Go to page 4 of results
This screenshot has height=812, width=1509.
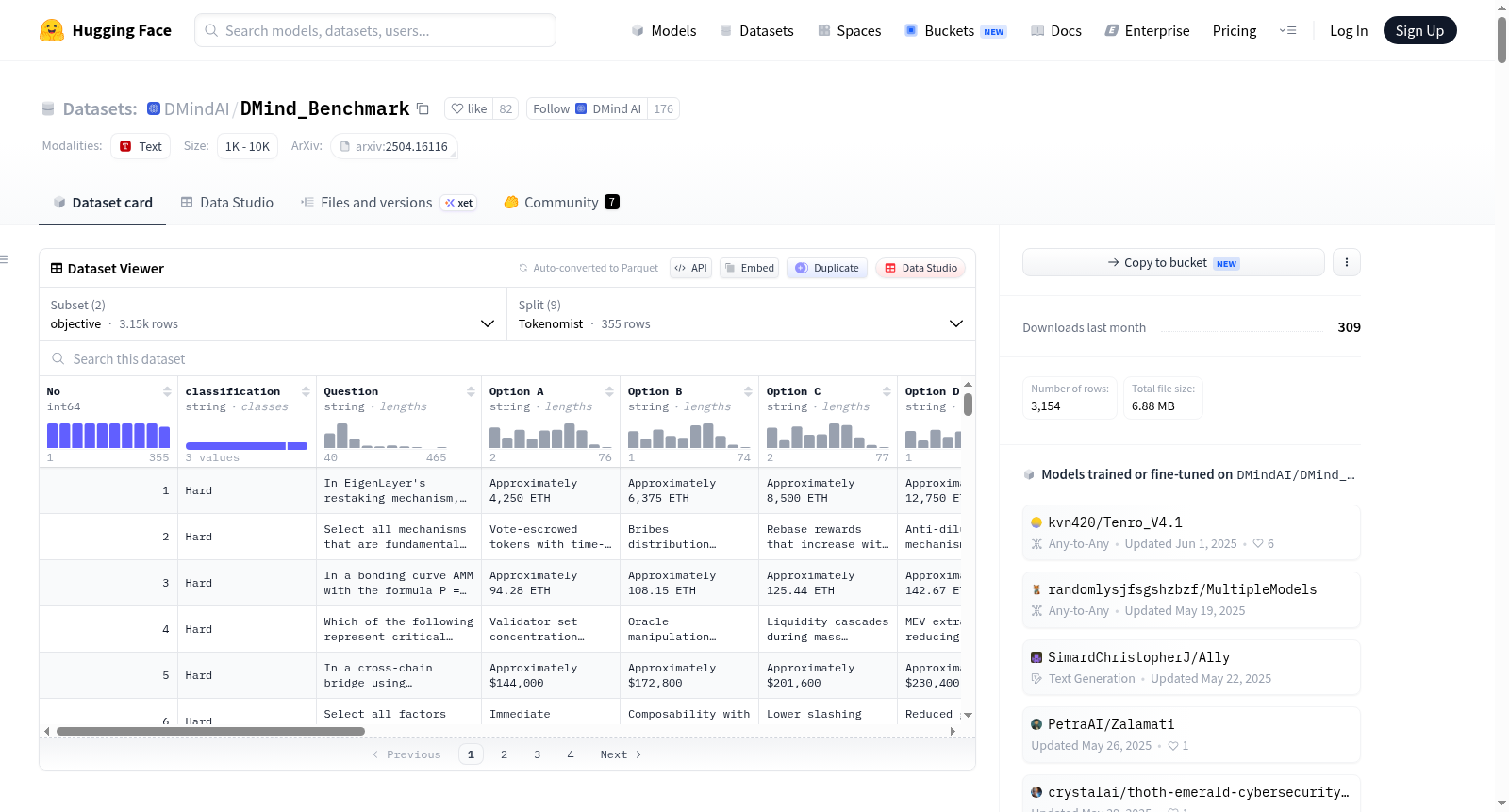point(571,754)
